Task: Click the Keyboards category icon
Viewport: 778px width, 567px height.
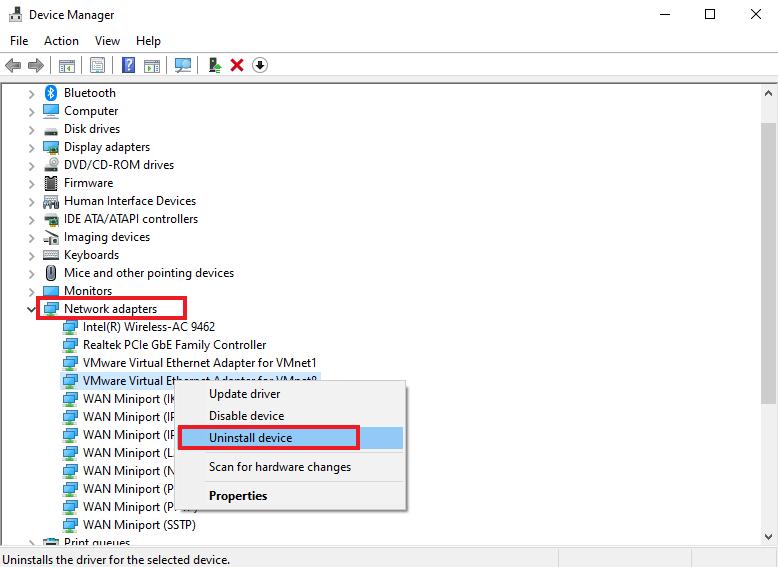Action: pyautogui.click(x=51, y=255)
